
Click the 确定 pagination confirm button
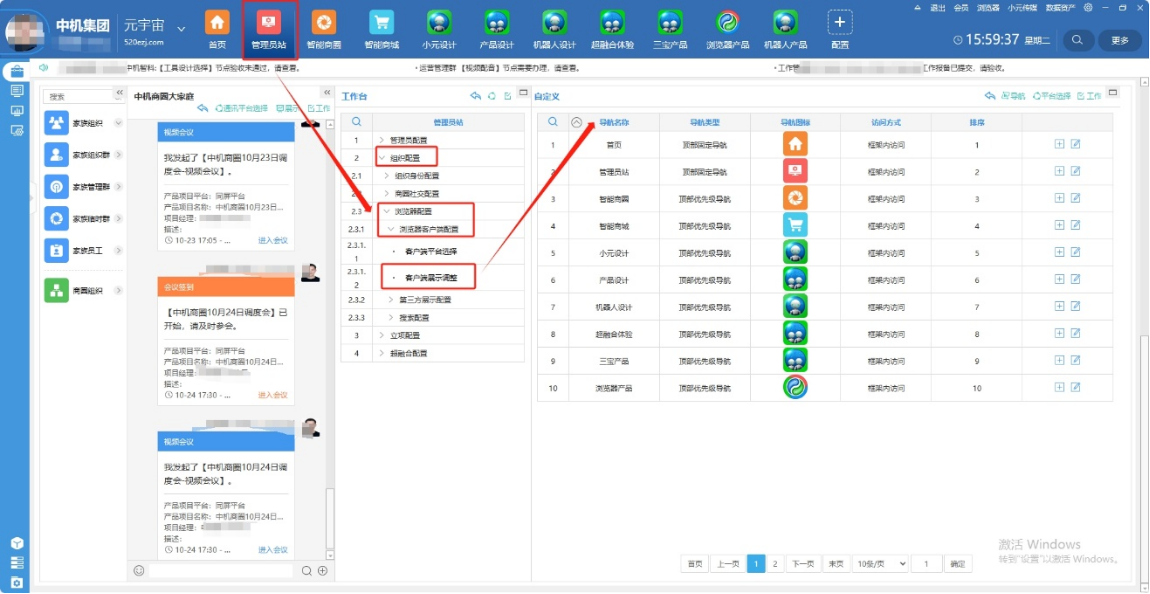(x=958, y=563)
